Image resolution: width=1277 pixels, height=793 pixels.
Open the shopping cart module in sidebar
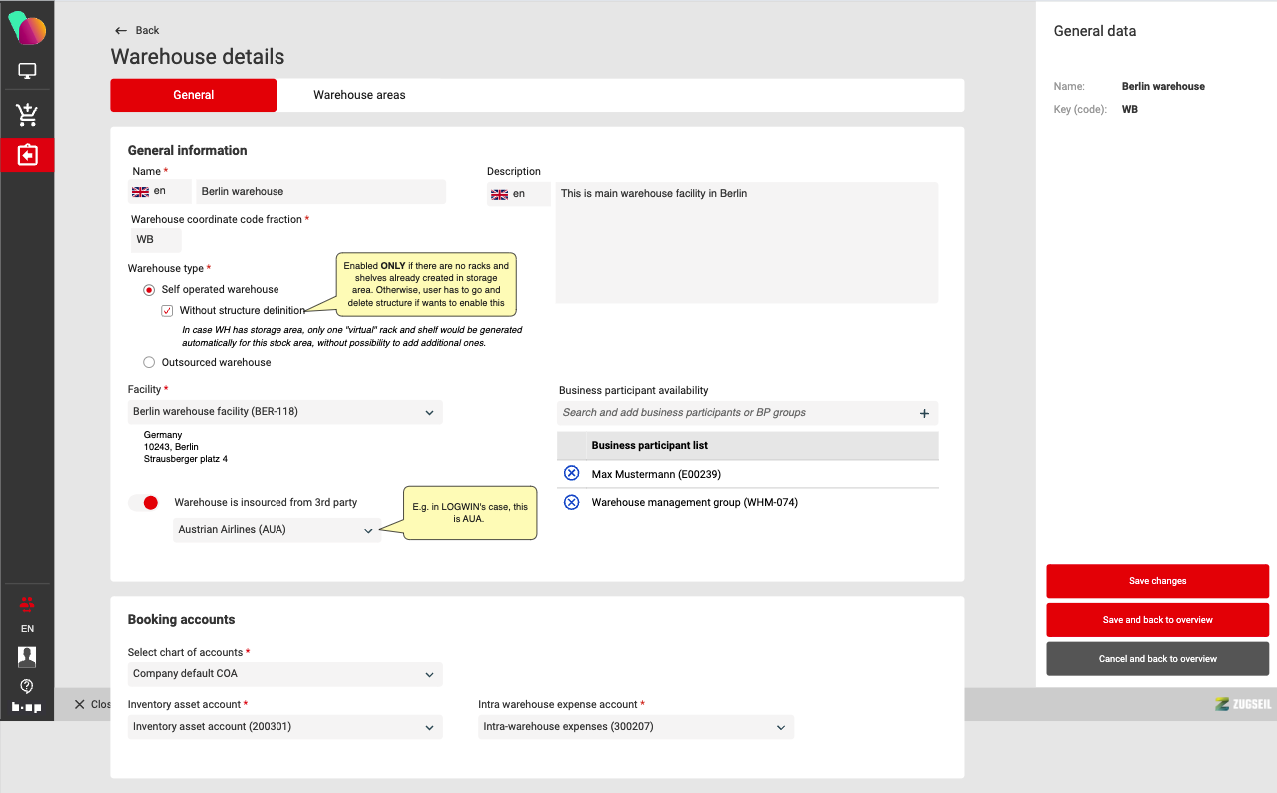[27, 115]
